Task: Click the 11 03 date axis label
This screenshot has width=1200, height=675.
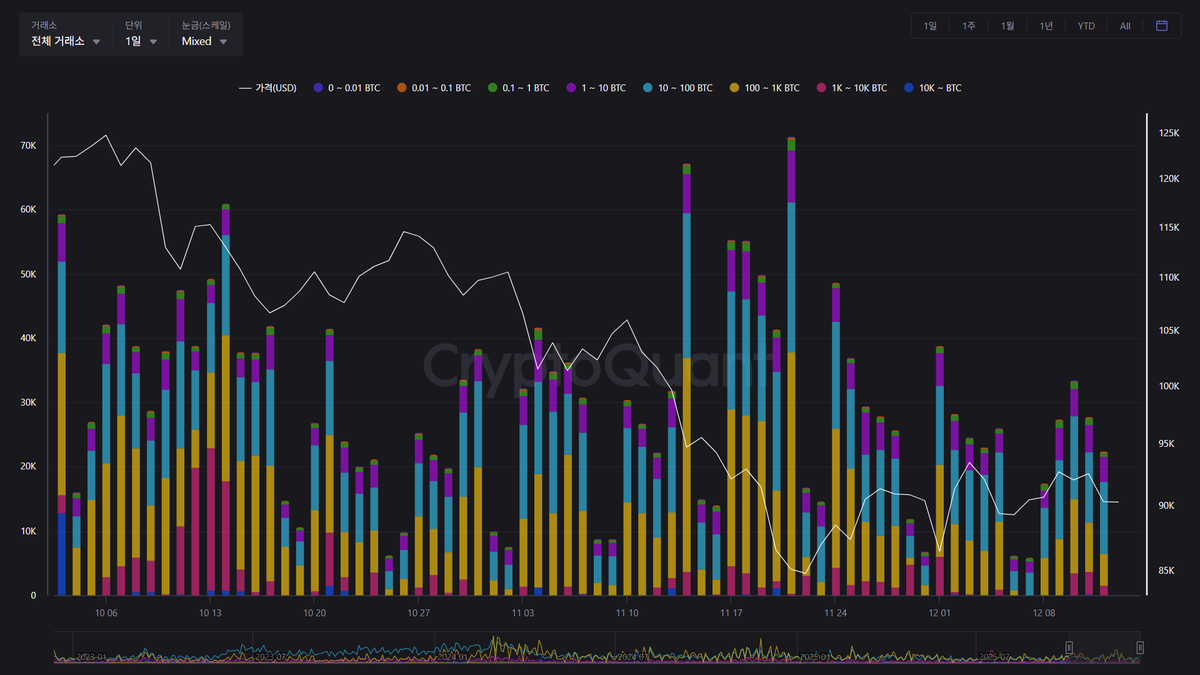Action: (523, 612)
